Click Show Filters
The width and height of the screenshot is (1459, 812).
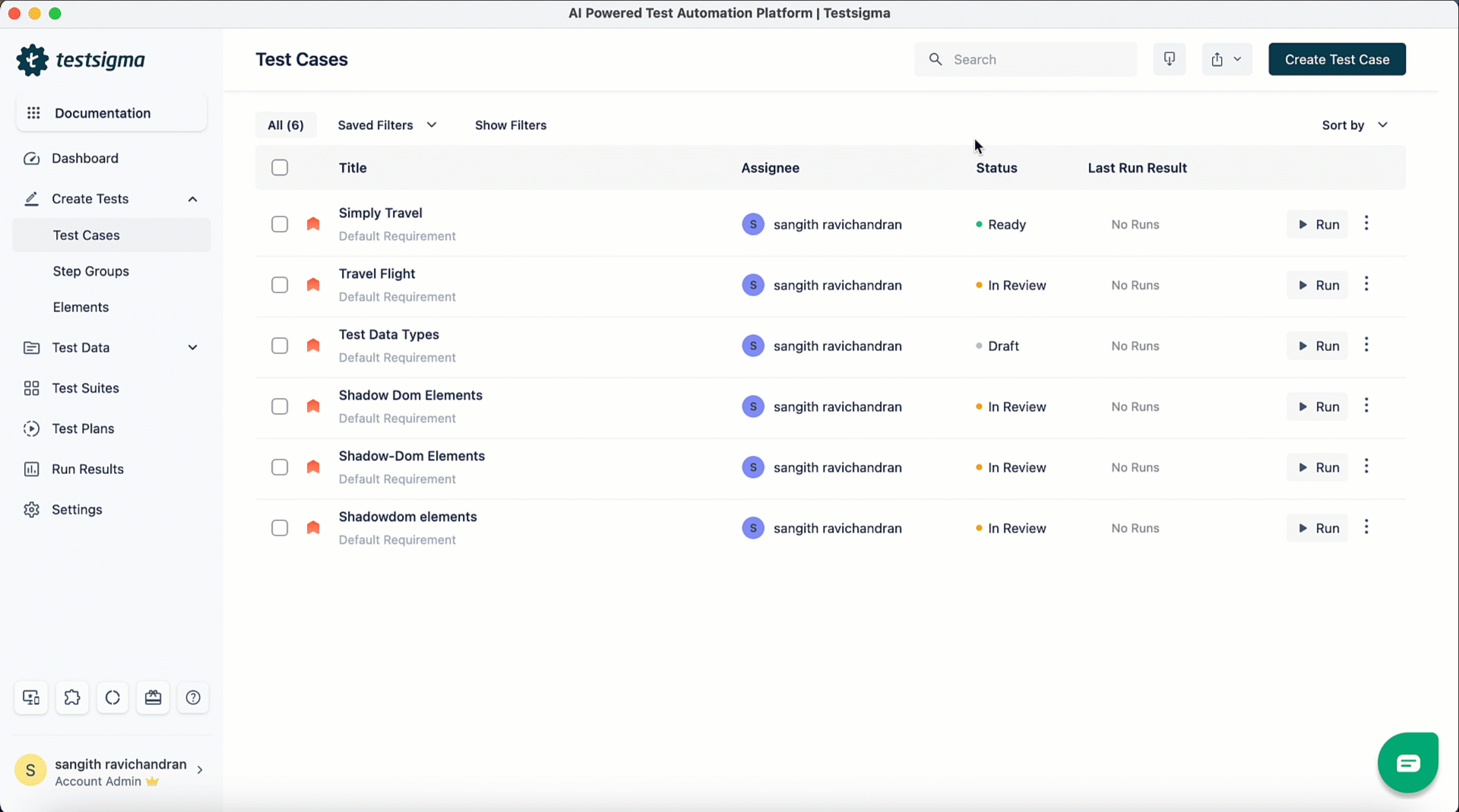click(511, 125)
